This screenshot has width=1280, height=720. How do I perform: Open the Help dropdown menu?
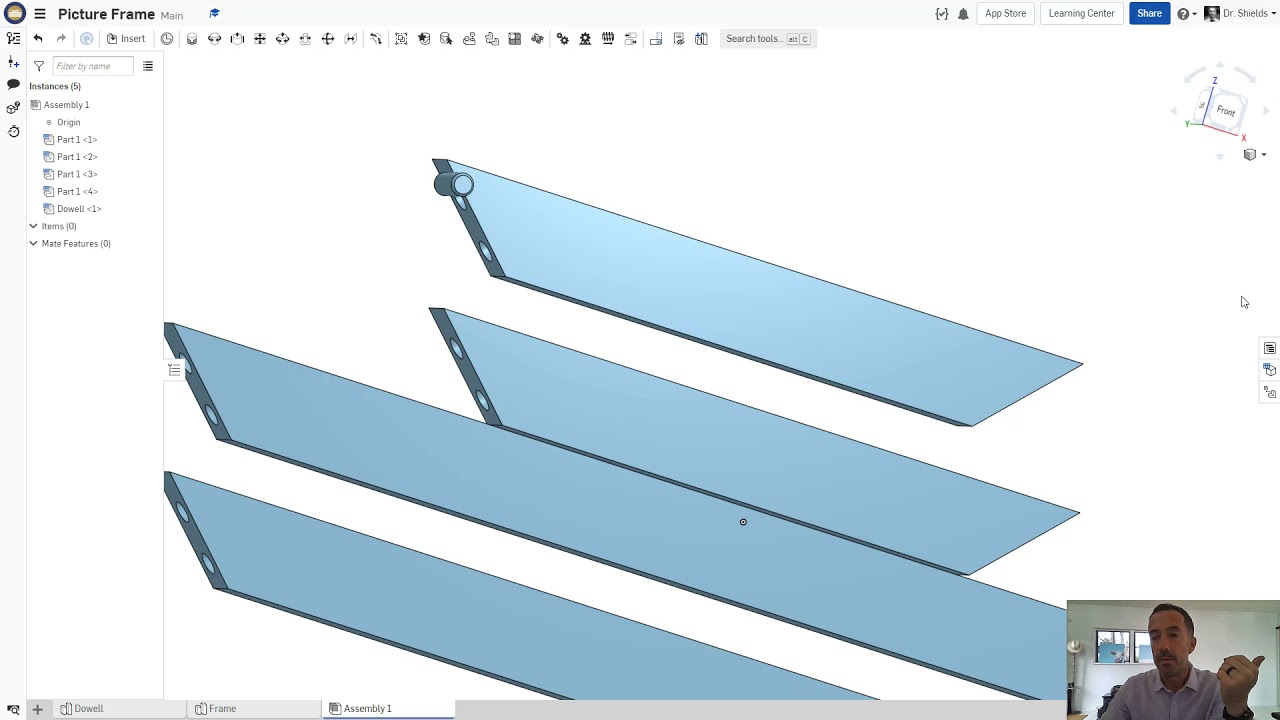[x=1187, y=14]
